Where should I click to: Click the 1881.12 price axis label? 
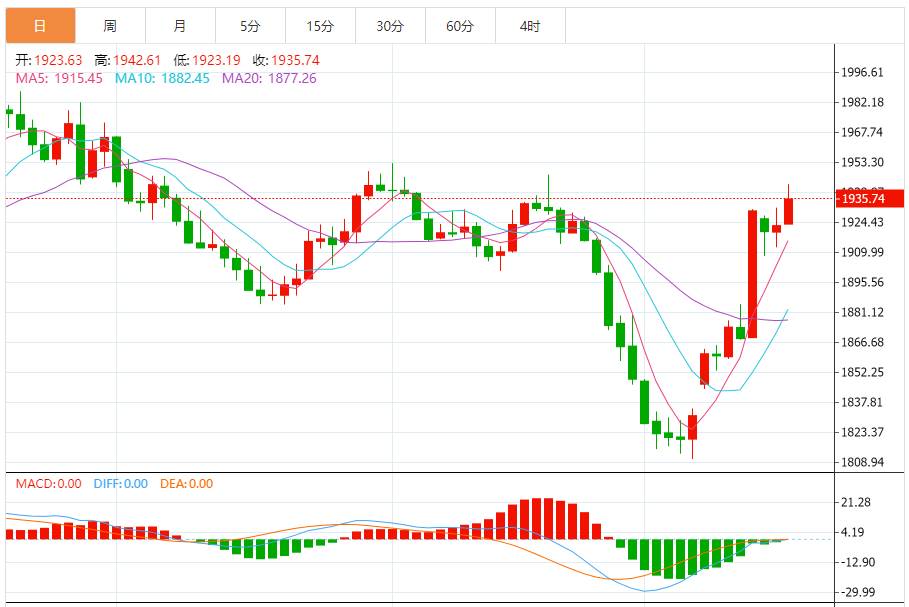point(863,312)
